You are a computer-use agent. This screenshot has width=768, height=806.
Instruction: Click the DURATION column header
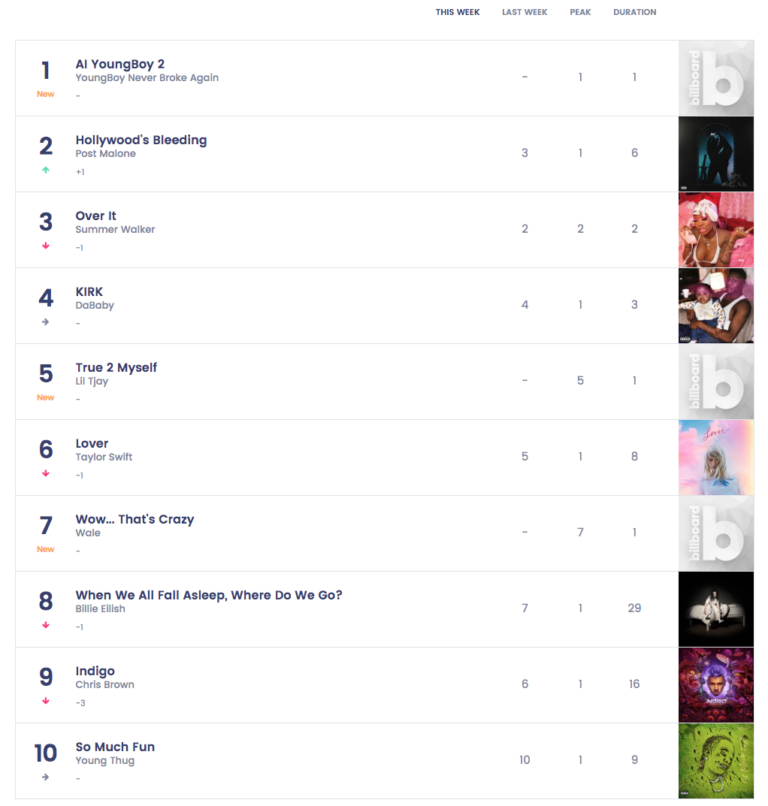(635, 12)
